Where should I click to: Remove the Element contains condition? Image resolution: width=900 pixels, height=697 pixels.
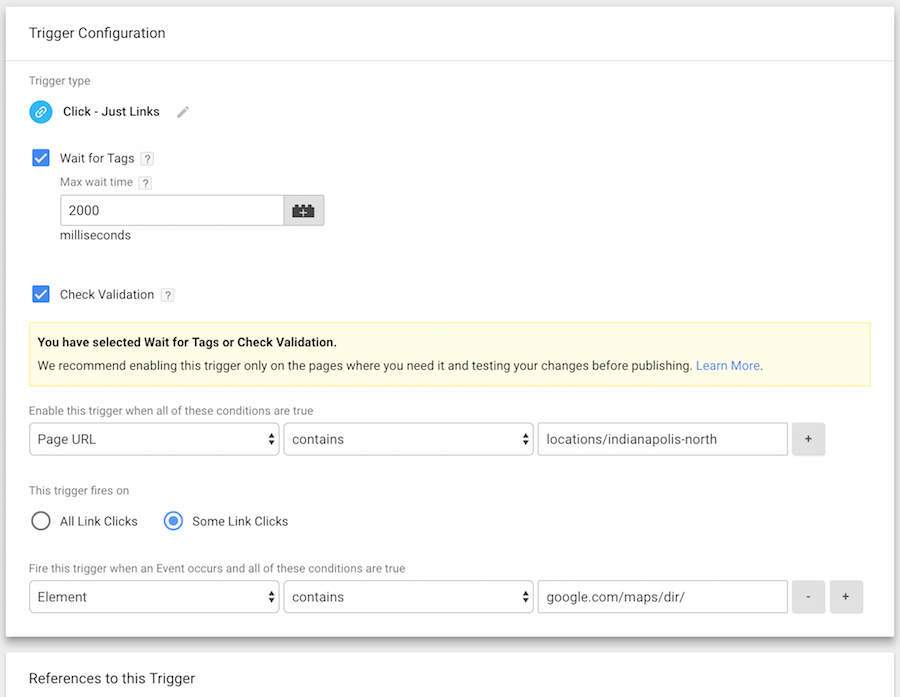(808, 596)
